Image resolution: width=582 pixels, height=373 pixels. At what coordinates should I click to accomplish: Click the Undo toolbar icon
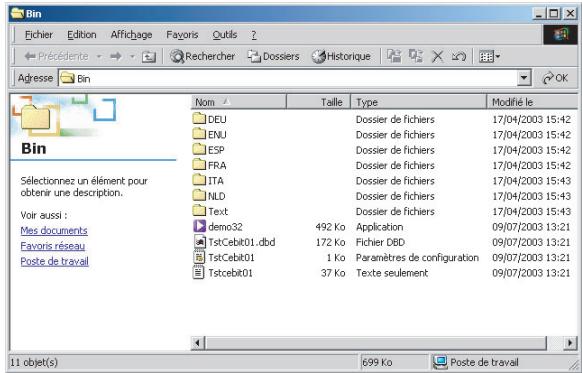click(x=459, y=56)
